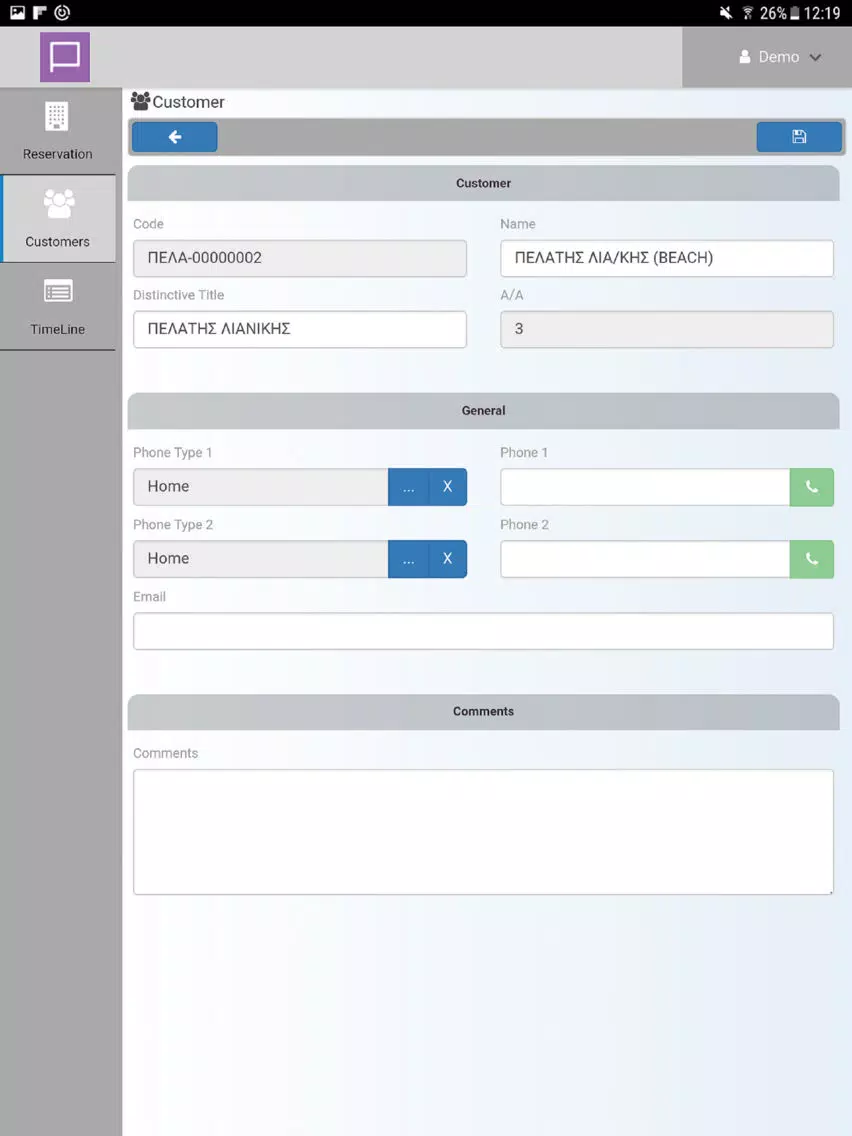Viewport: 852px width, 1136px height.
Task: Open Phone Type 2 lookup with the ellipsis button
Action: pyautogui.click(x=409, y=559)
